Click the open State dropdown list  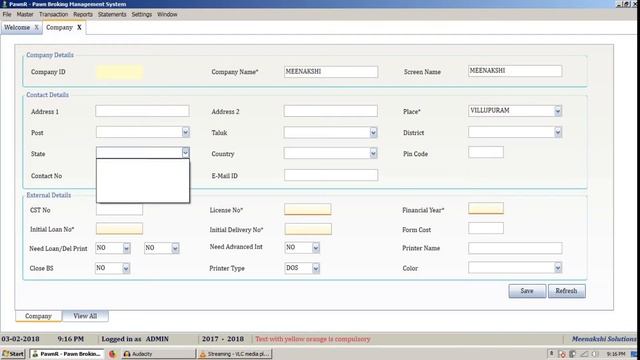[143, 180]
